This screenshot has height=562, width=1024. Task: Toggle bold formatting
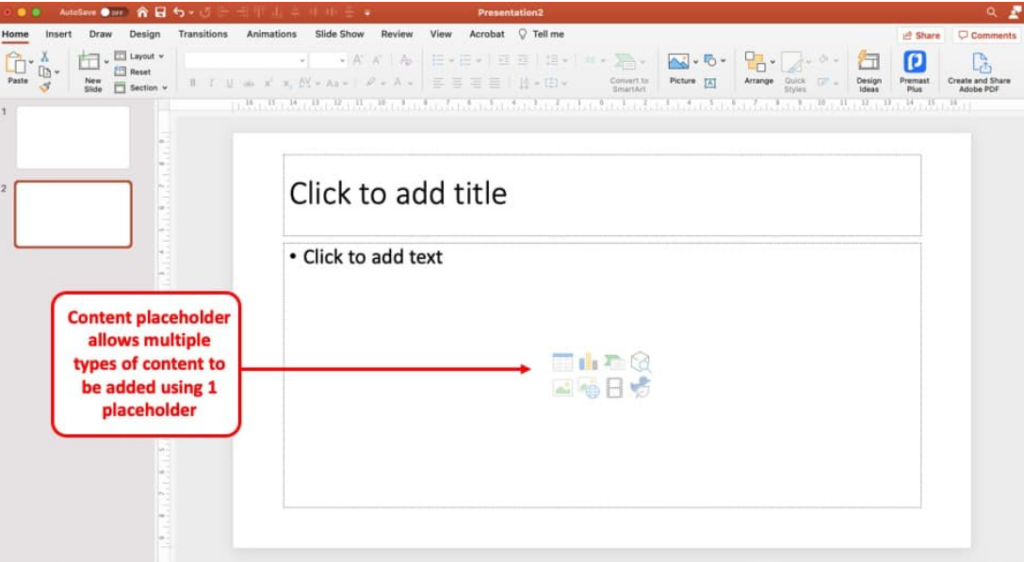[x=193, y=83]
